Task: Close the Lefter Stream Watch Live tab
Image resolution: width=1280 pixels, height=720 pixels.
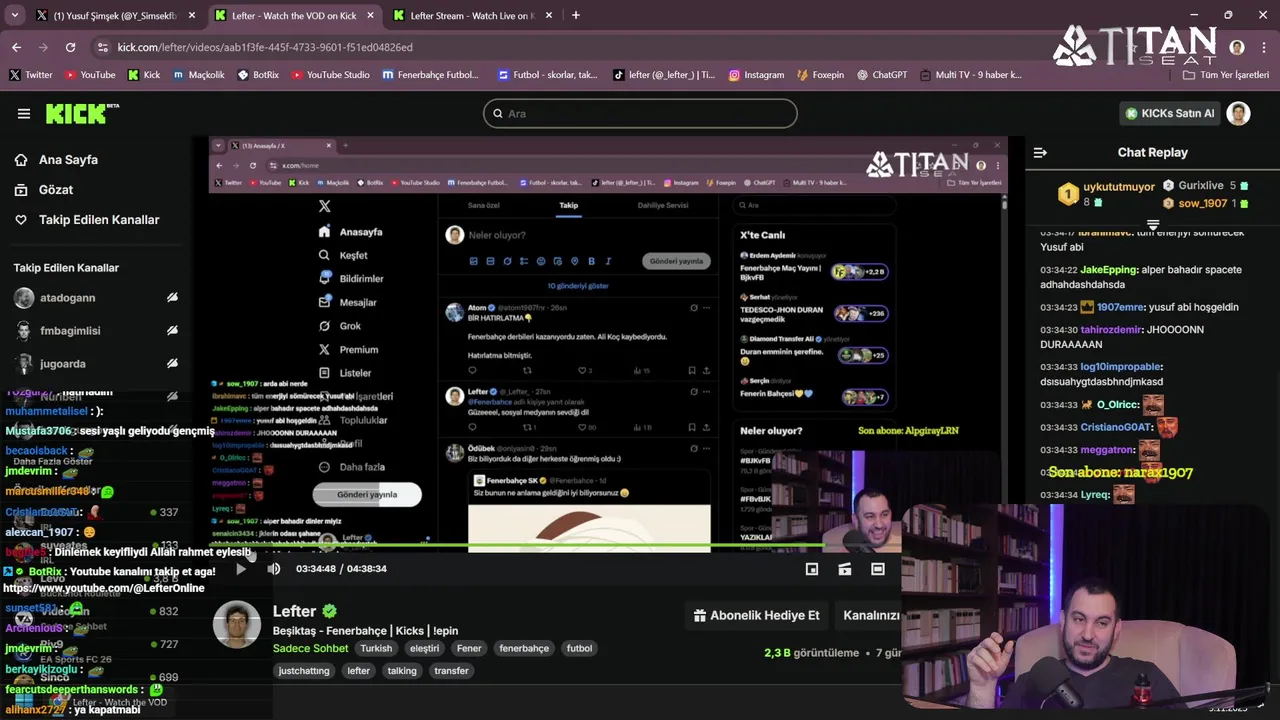Action: pos(549,16)
